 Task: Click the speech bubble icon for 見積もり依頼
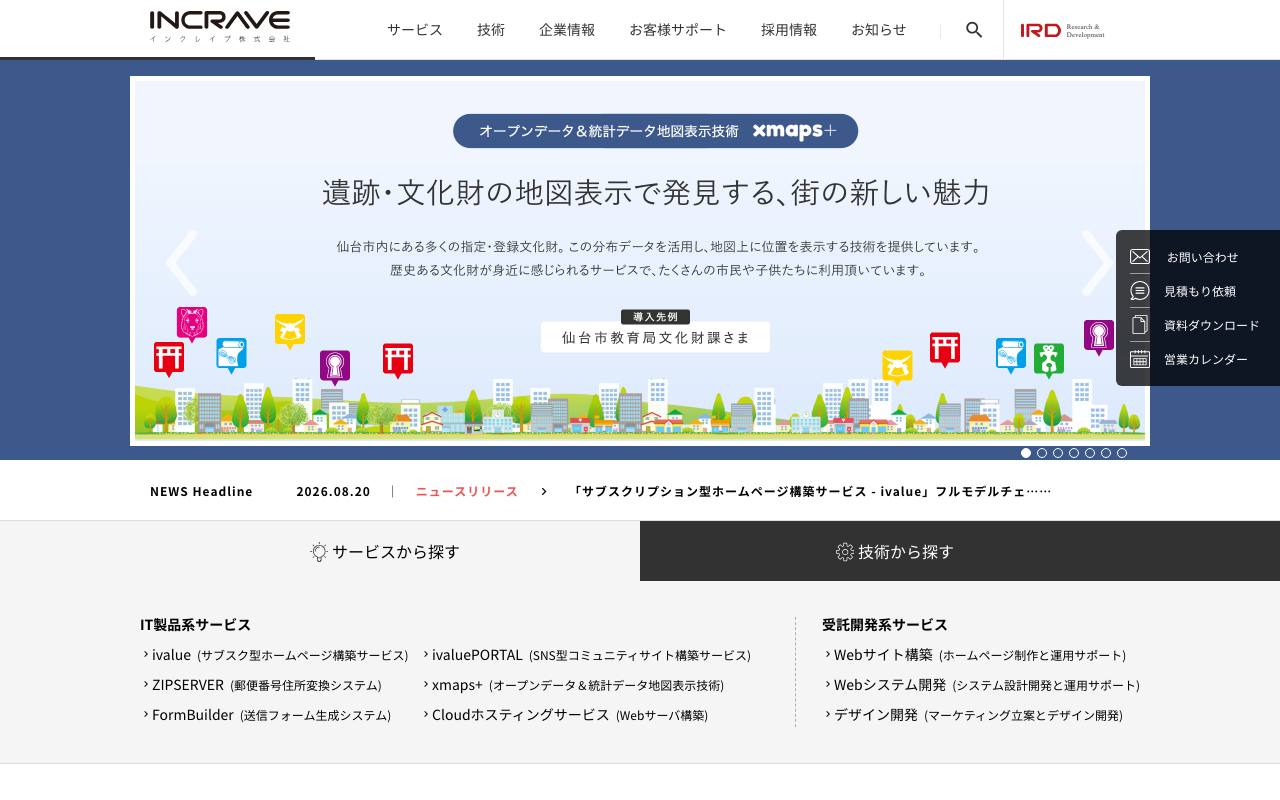click(1140, 291)
